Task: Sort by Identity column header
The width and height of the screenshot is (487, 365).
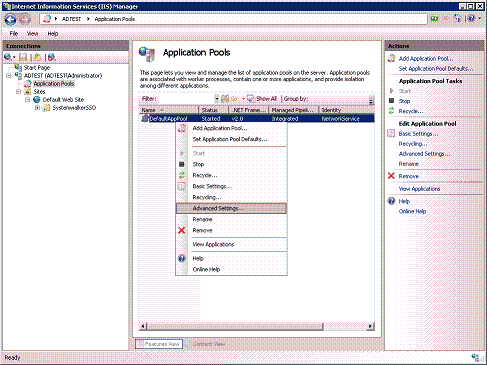Action: pos(347,110)
